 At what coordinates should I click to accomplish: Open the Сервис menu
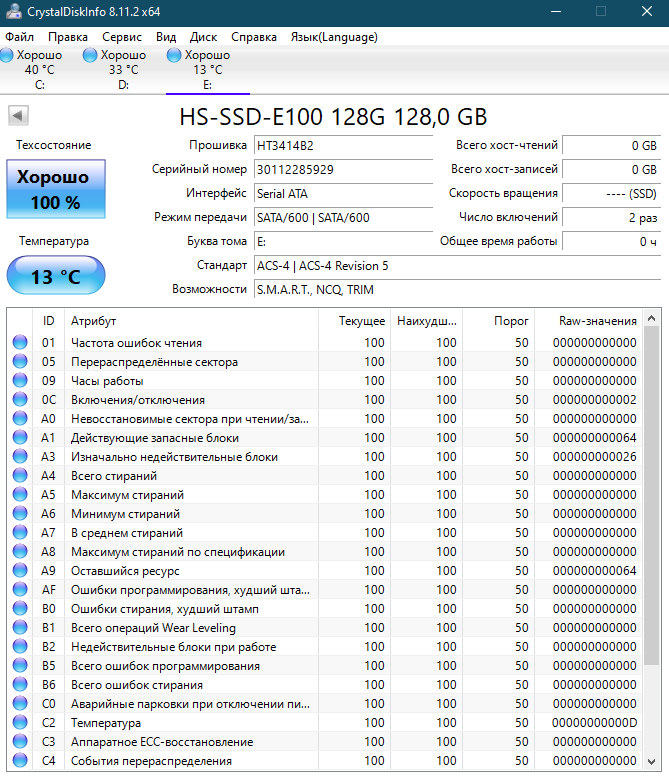[x=122, y=37]
